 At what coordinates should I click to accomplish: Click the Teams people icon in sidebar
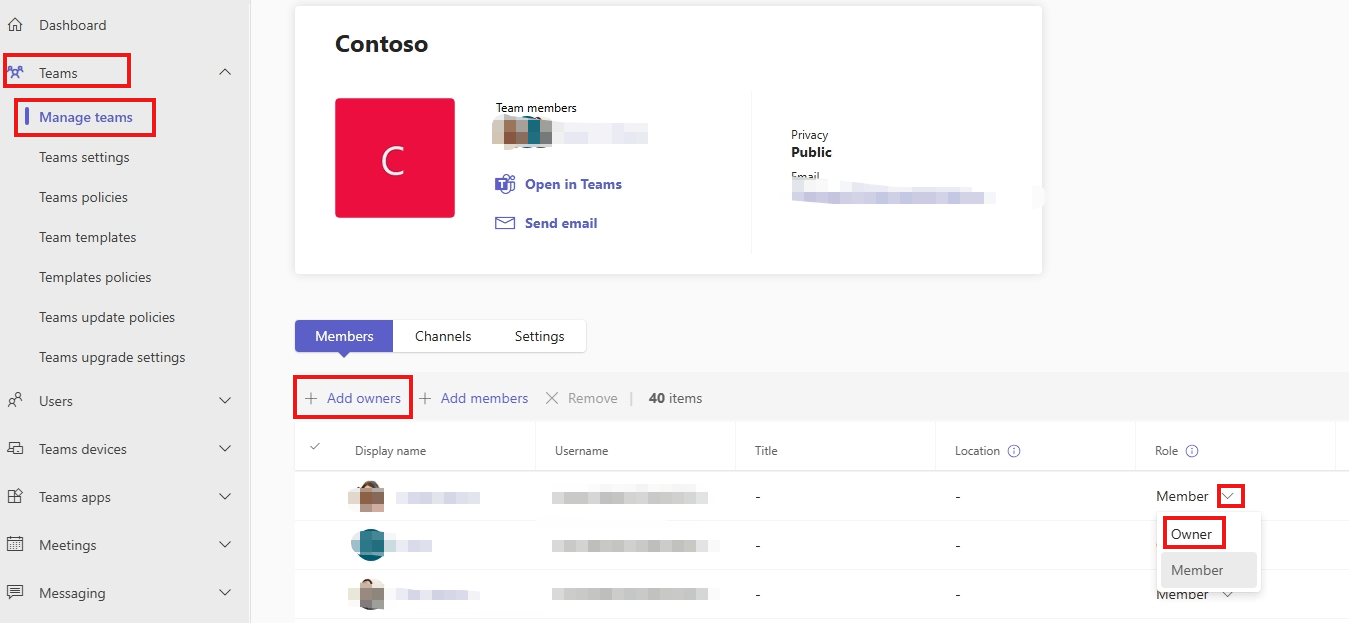click(x=16, y=72)
